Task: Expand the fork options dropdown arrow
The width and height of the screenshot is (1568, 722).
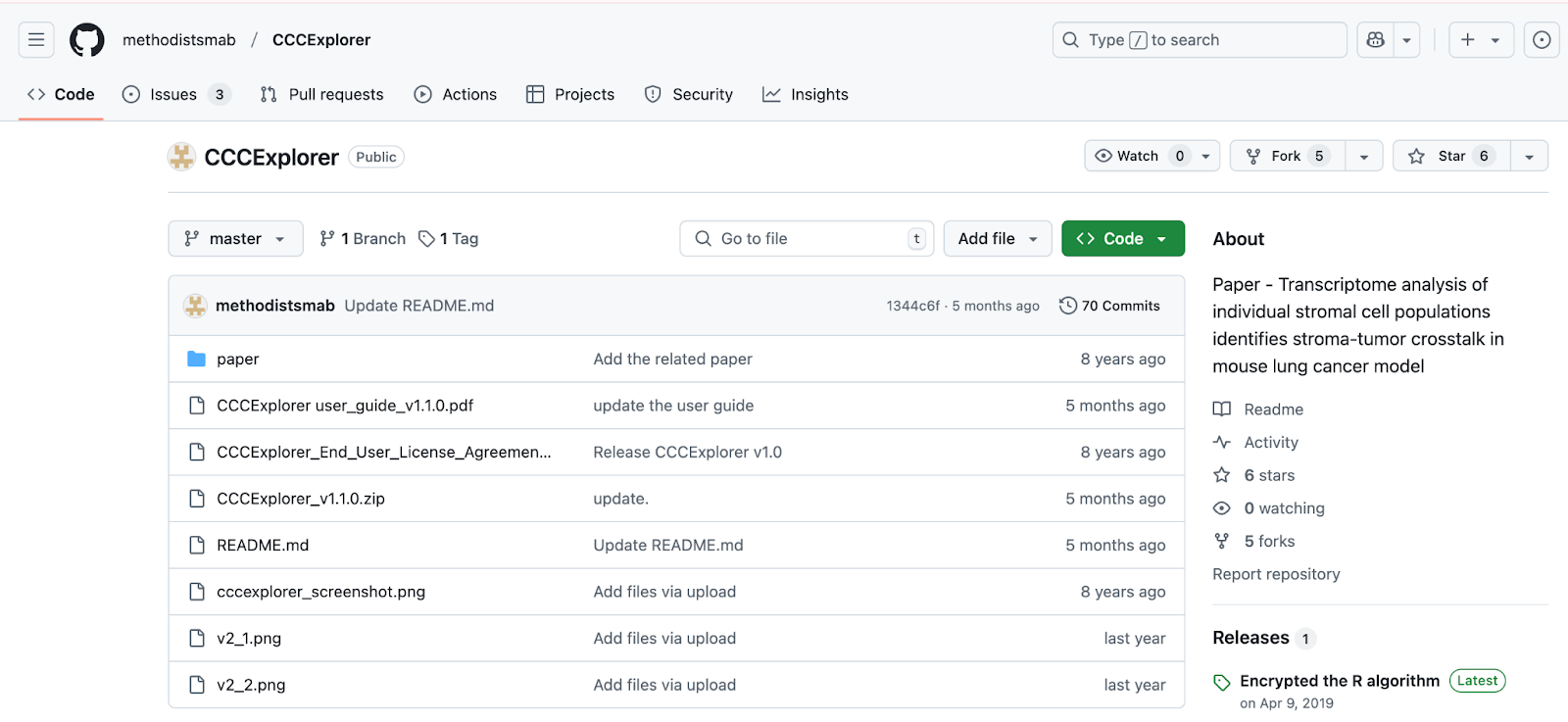Action: pos(1363,157)
